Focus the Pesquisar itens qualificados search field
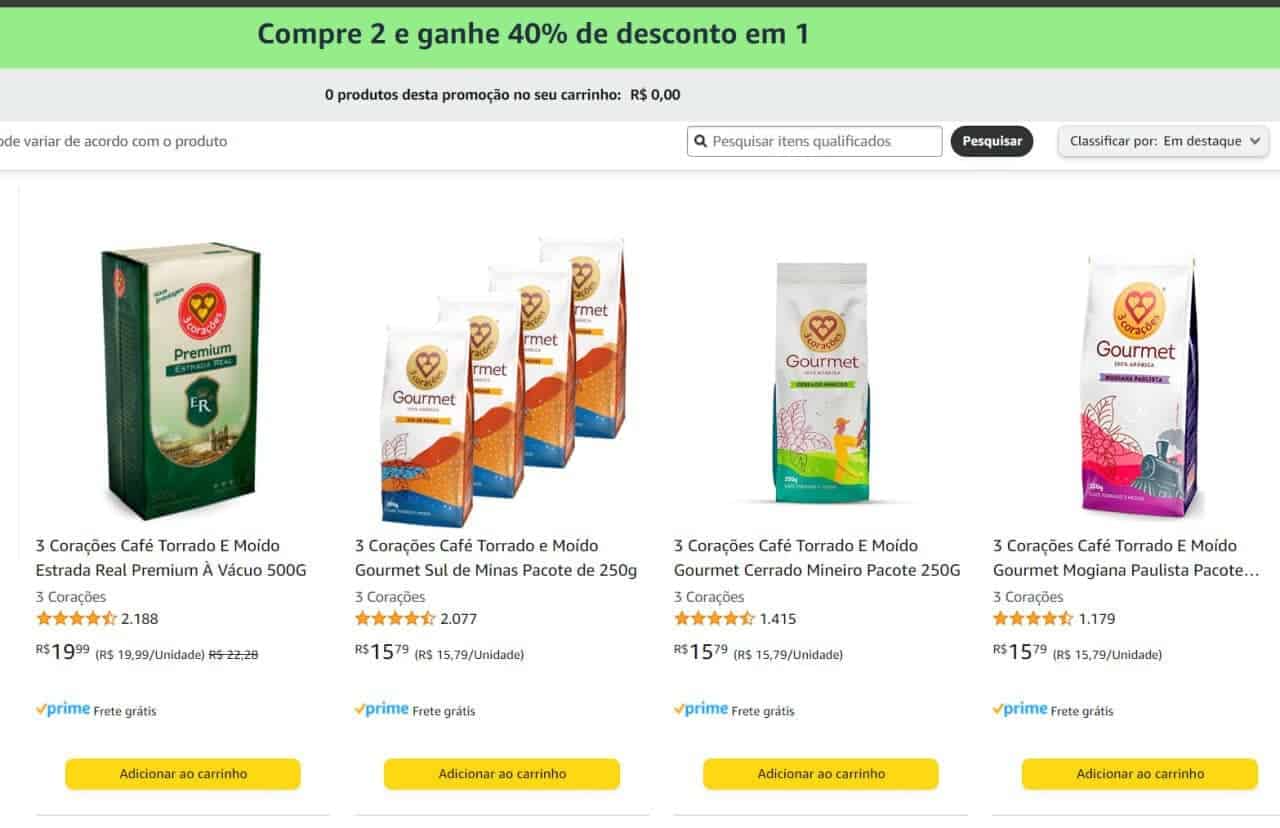This screenshot has width=1280, height=828. click(815, 141)
